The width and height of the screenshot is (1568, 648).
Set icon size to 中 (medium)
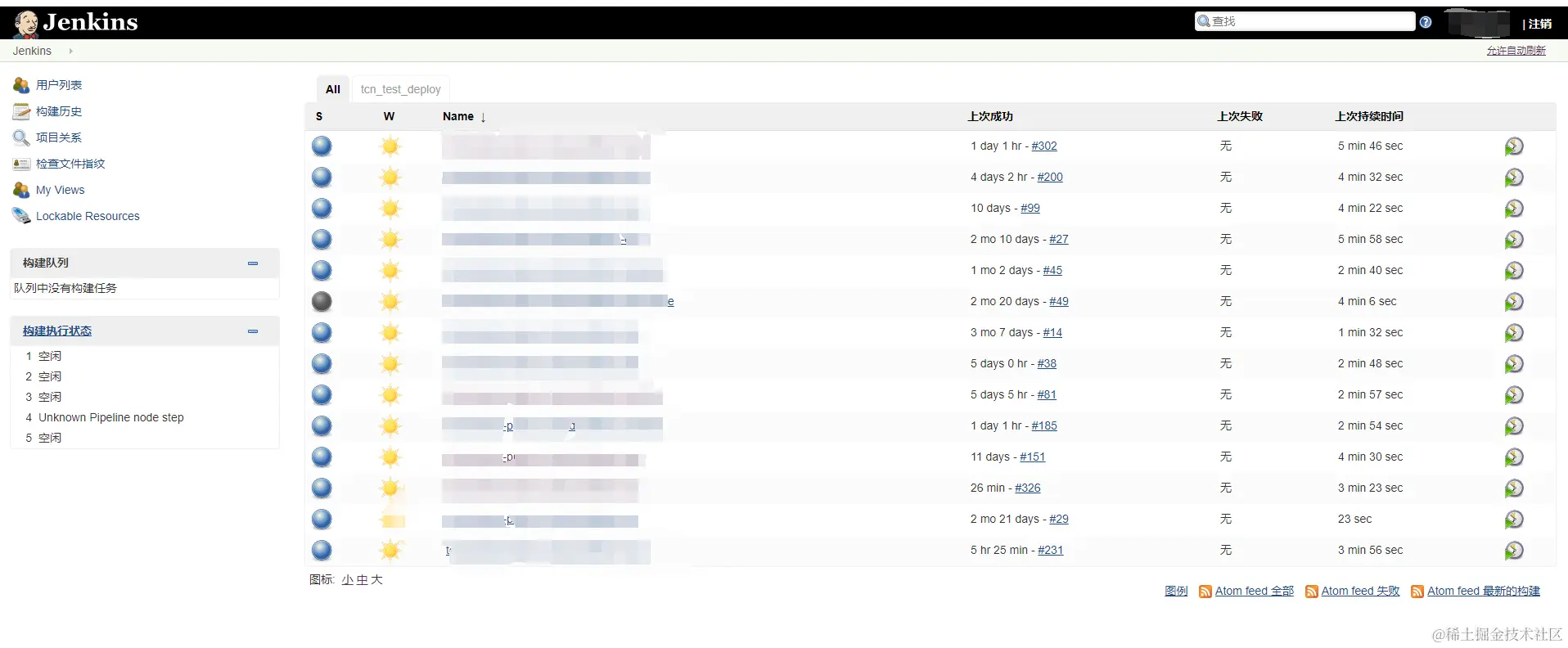[362, 579]
